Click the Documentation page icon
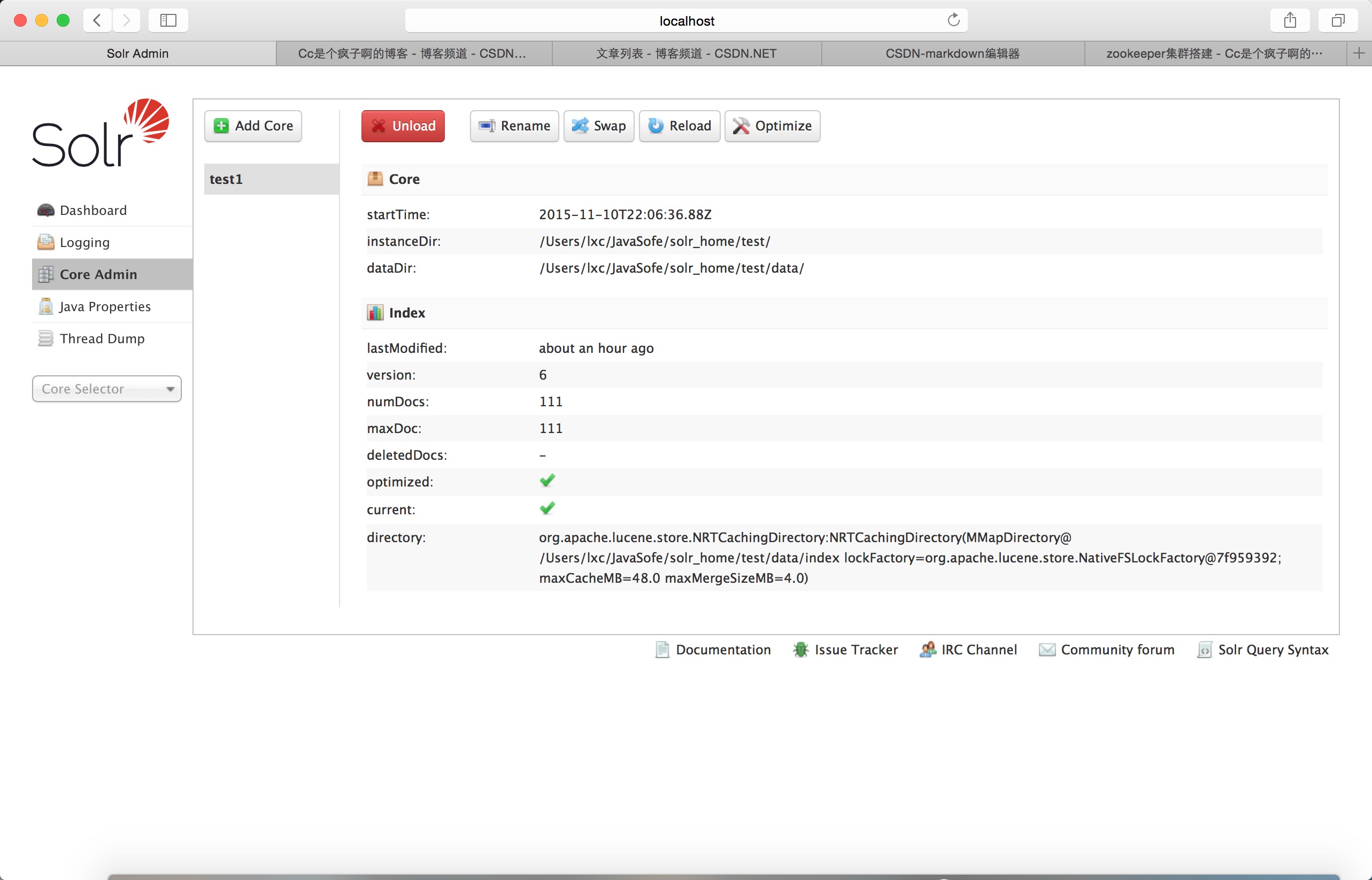This screenshot has width=1372, height=880. (662, 650)
